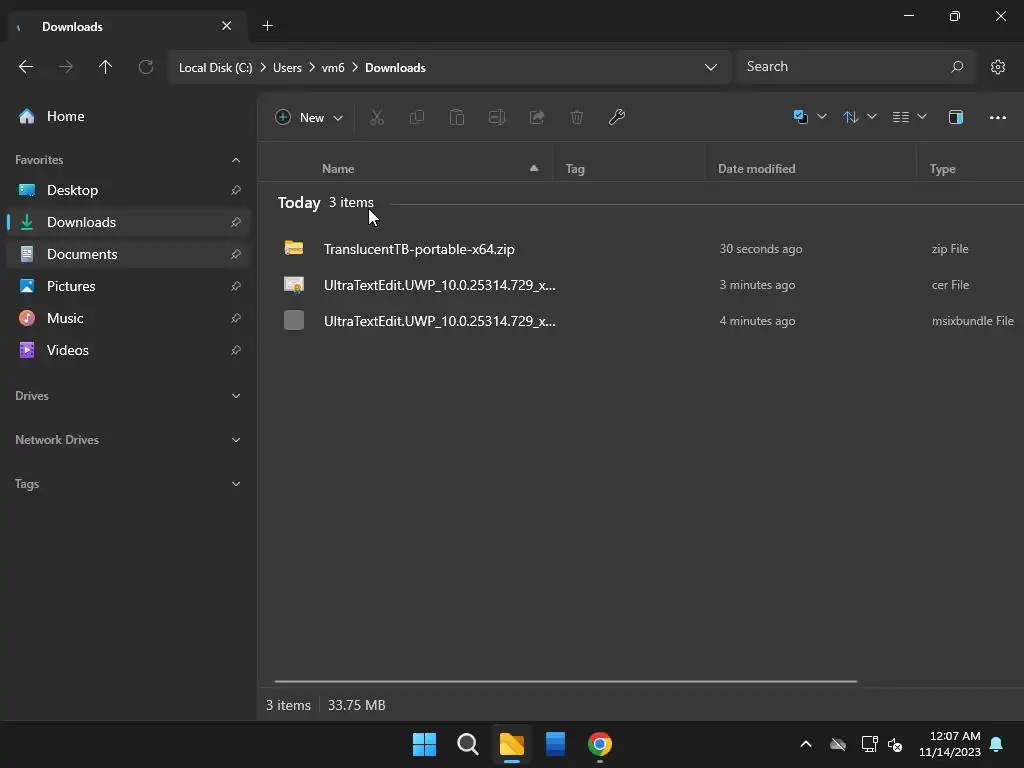The width and height of the screenshot is (1024, 768).
Task: Open Google Chrome from taskbar
Action: point(600,744)
